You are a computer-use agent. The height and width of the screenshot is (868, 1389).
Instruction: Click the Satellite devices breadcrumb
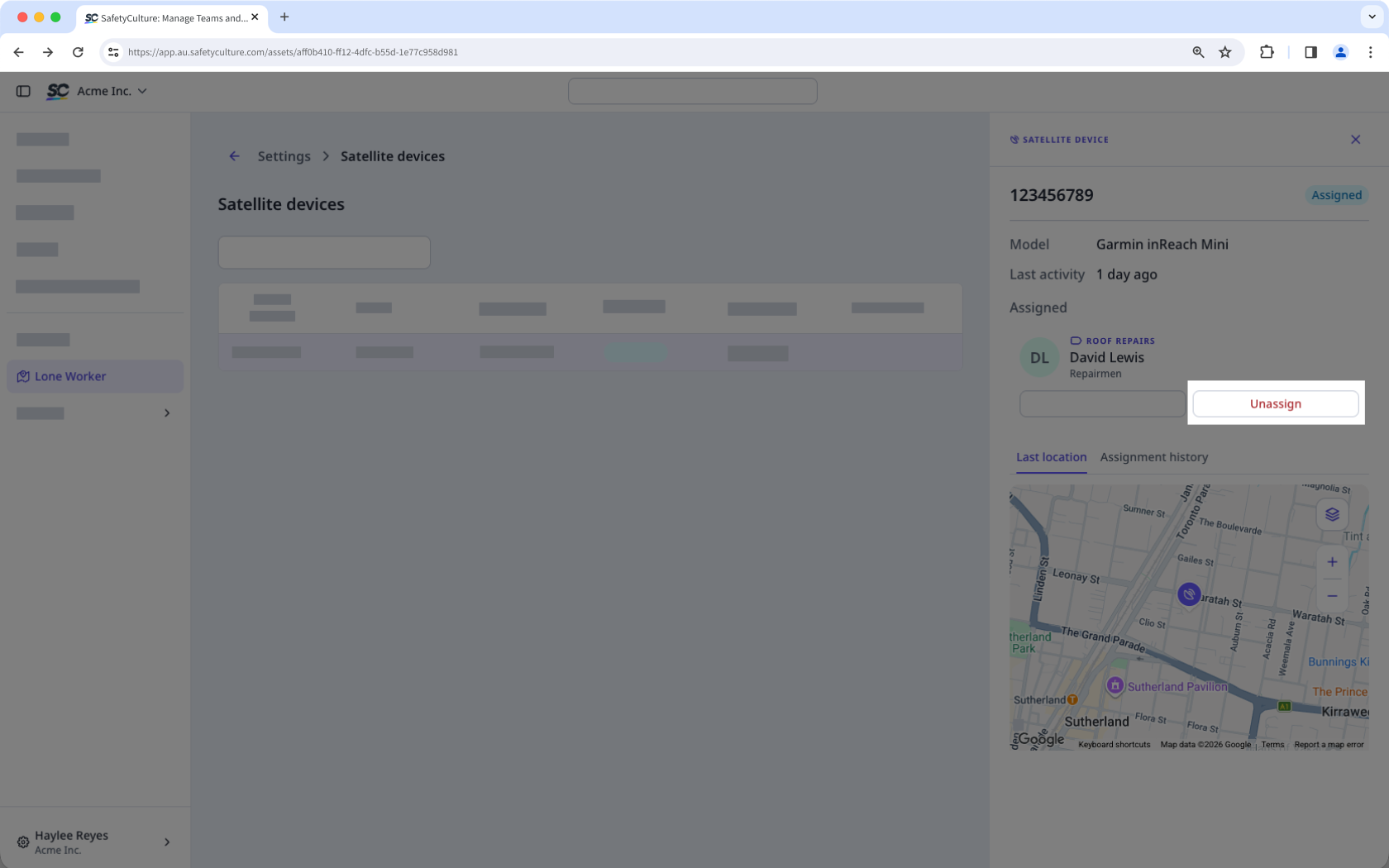[392, 156]
